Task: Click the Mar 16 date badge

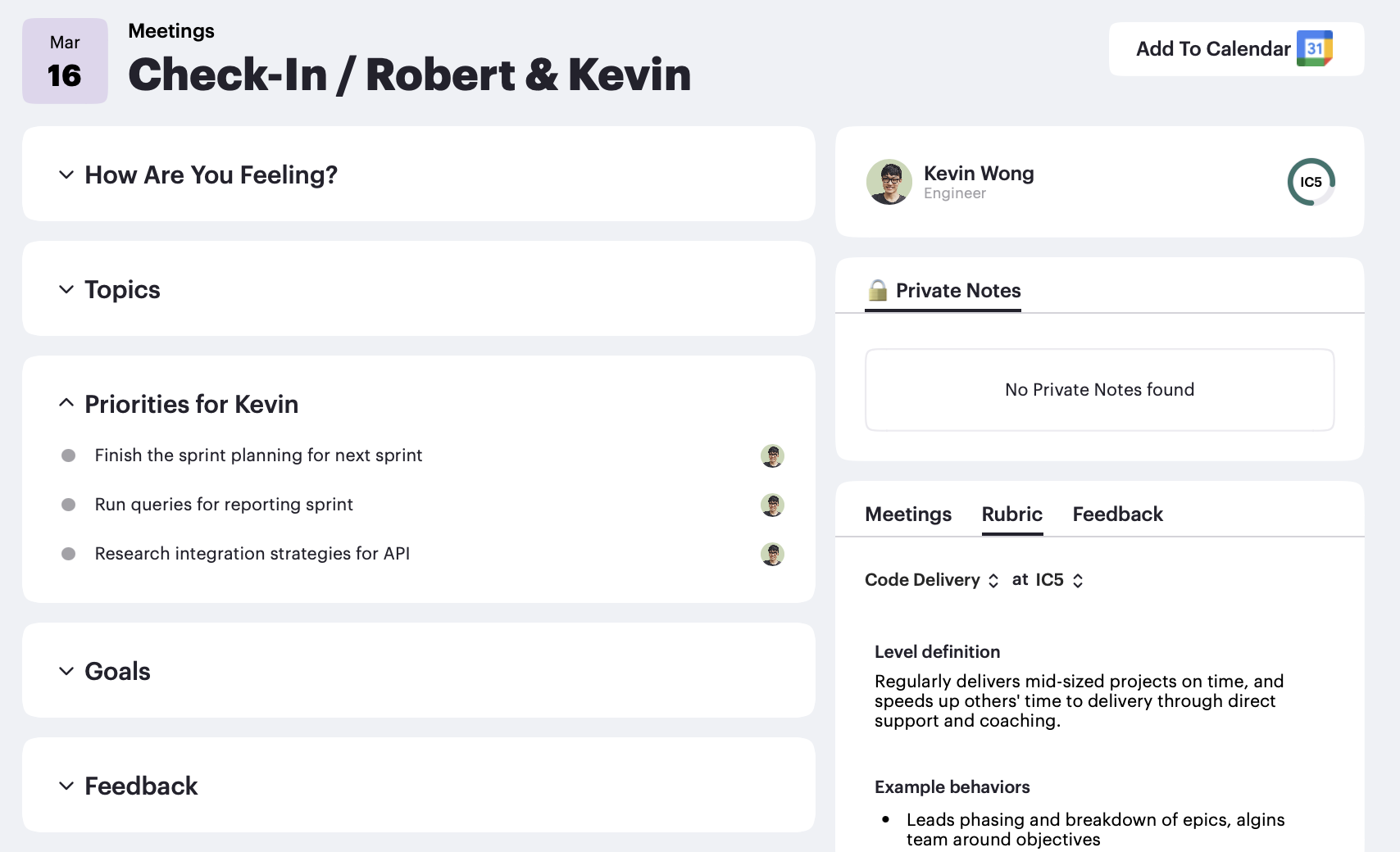Action: [x=65, y=61]
